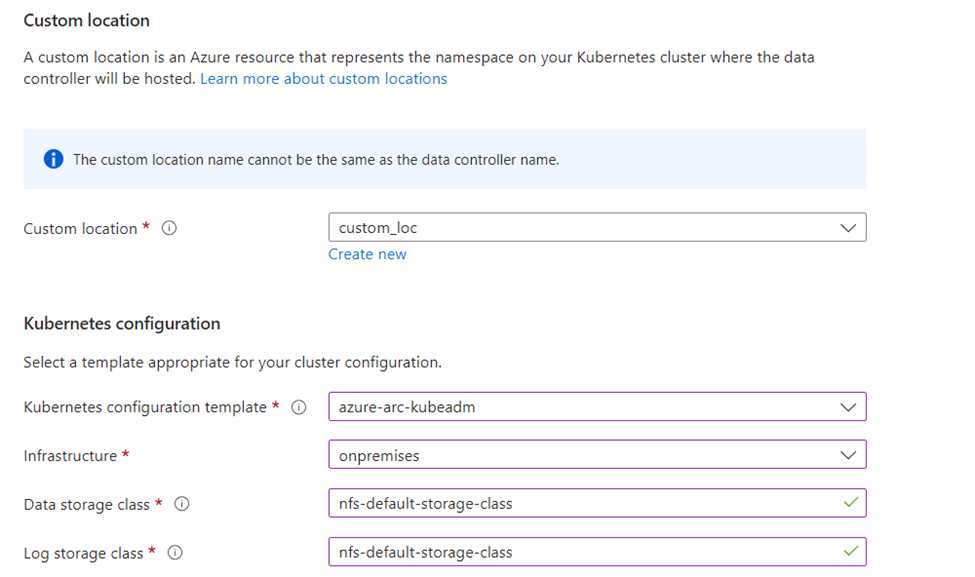Click the Log storage class input field
Image resolution: width=975 pixels, height=577 pixels.
[598, 552]
